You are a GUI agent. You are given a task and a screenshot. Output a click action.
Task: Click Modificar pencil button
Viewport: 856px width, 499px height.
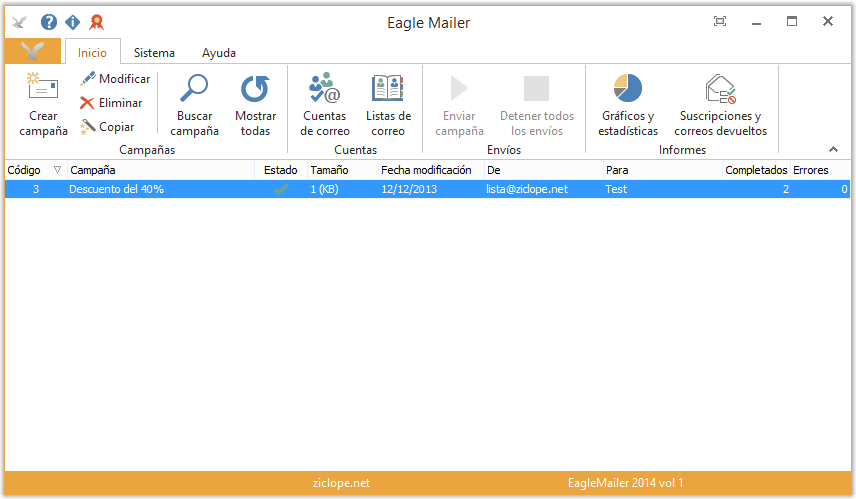tap(115, 79)
